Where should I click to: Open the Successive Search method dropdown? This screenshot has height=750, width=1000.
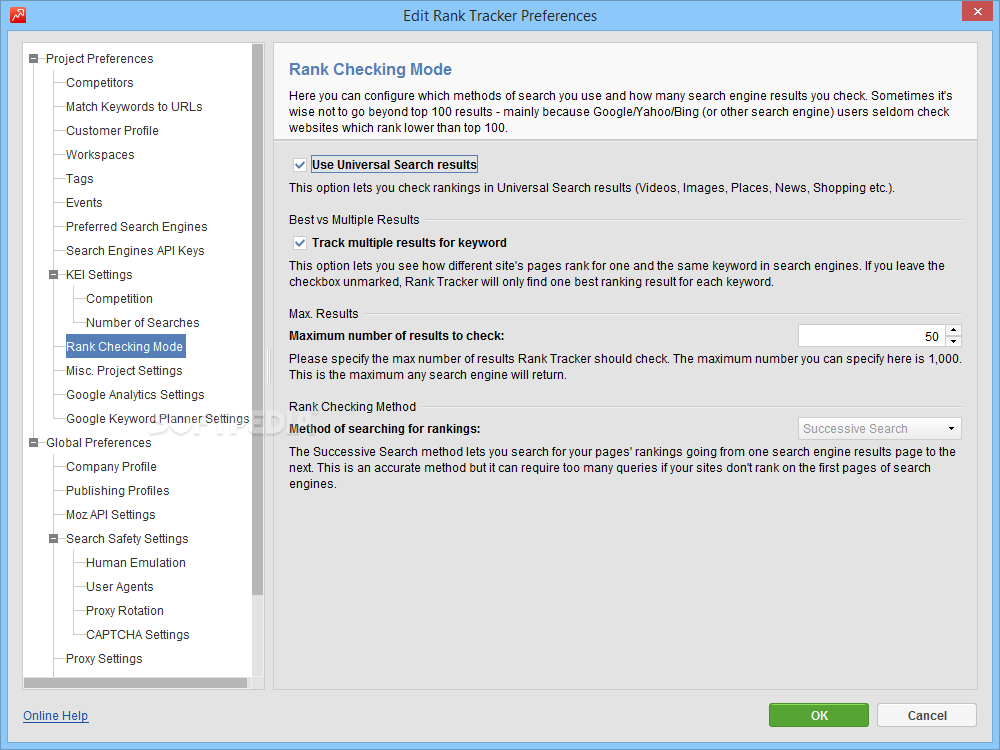tap(879, 429)
